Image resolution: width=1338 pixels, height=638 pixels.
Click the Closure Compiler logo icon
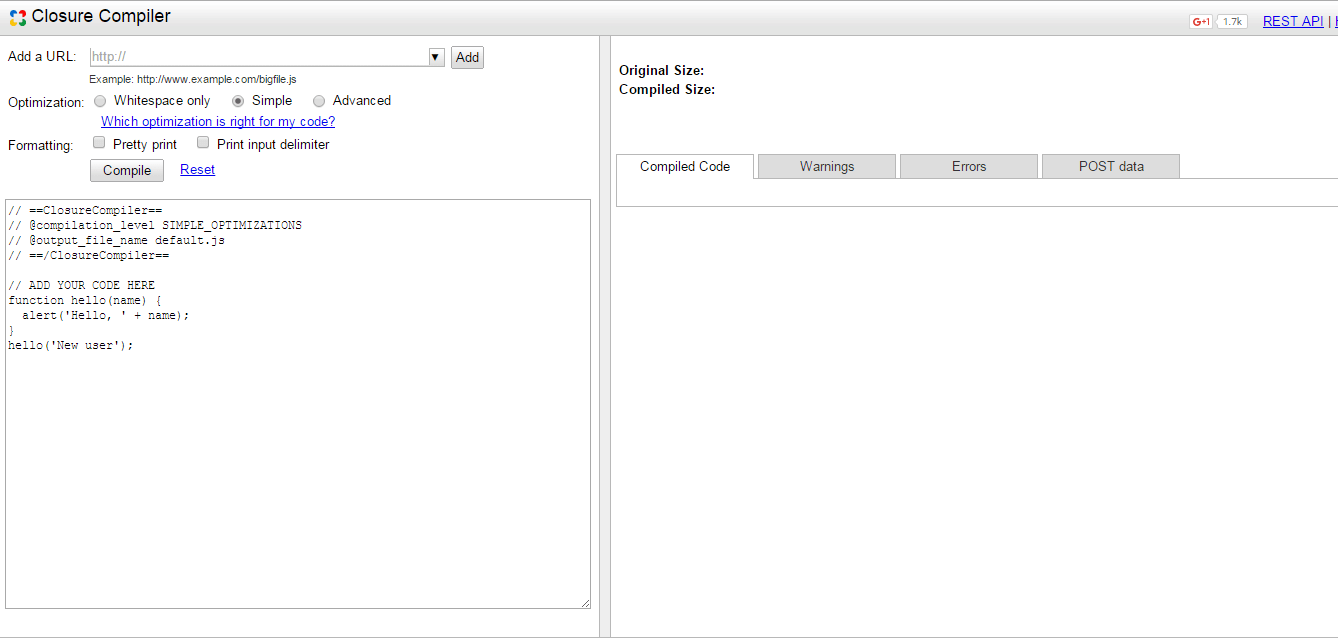(x=17, y=17)
